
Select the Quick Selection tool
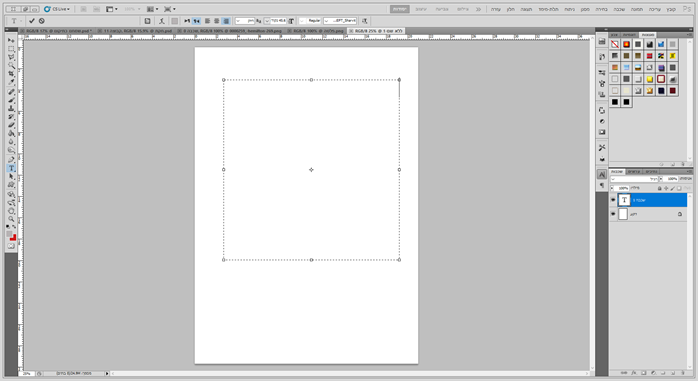click(x=11, y=65)
